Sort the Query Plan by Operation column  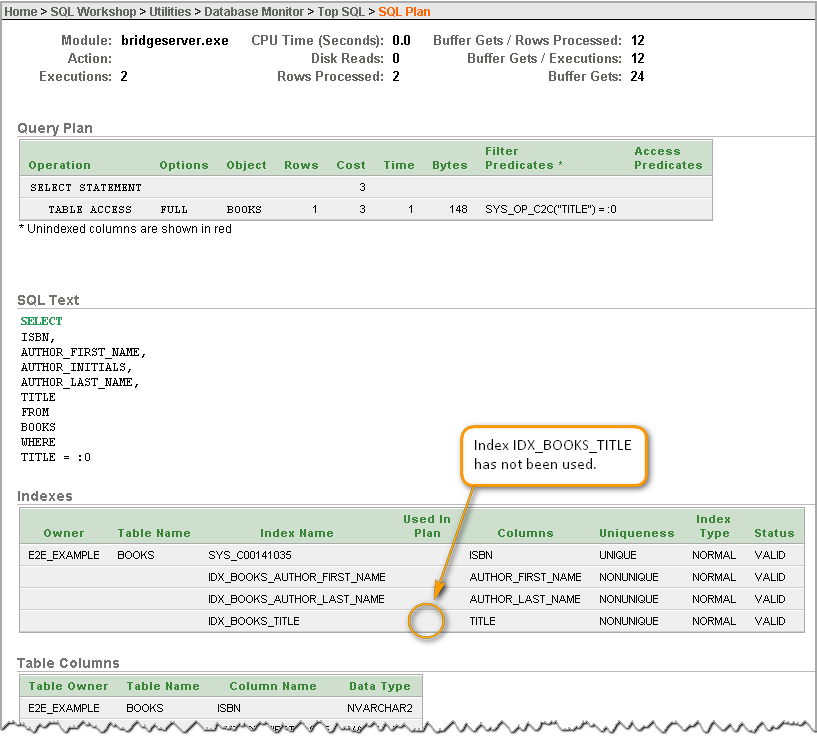[x=64, y=164]
